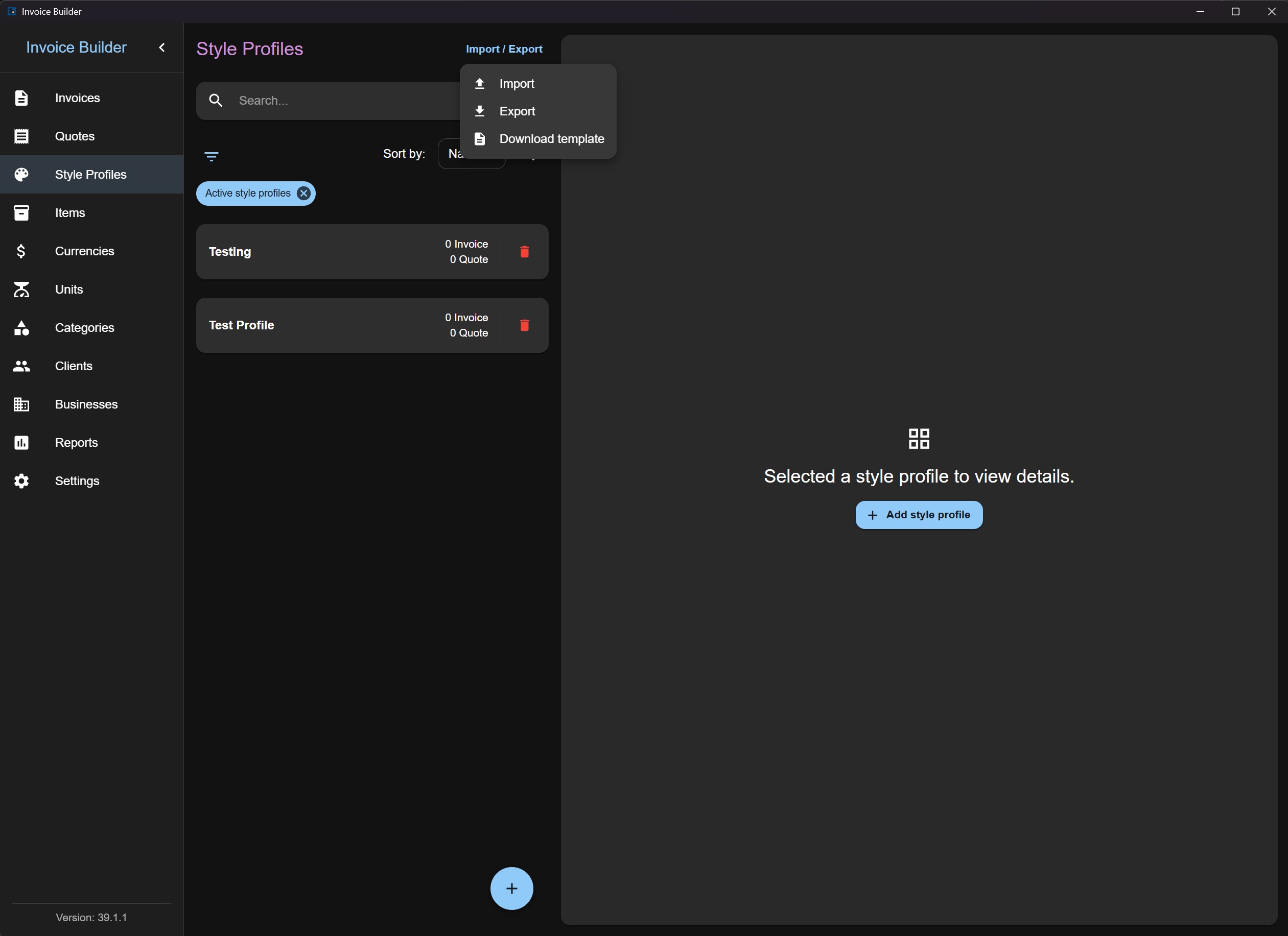Choose Export from the dropdown menu
This screenshot has width=1288, height=936.
pyautogui.click(x=538, y=111)
